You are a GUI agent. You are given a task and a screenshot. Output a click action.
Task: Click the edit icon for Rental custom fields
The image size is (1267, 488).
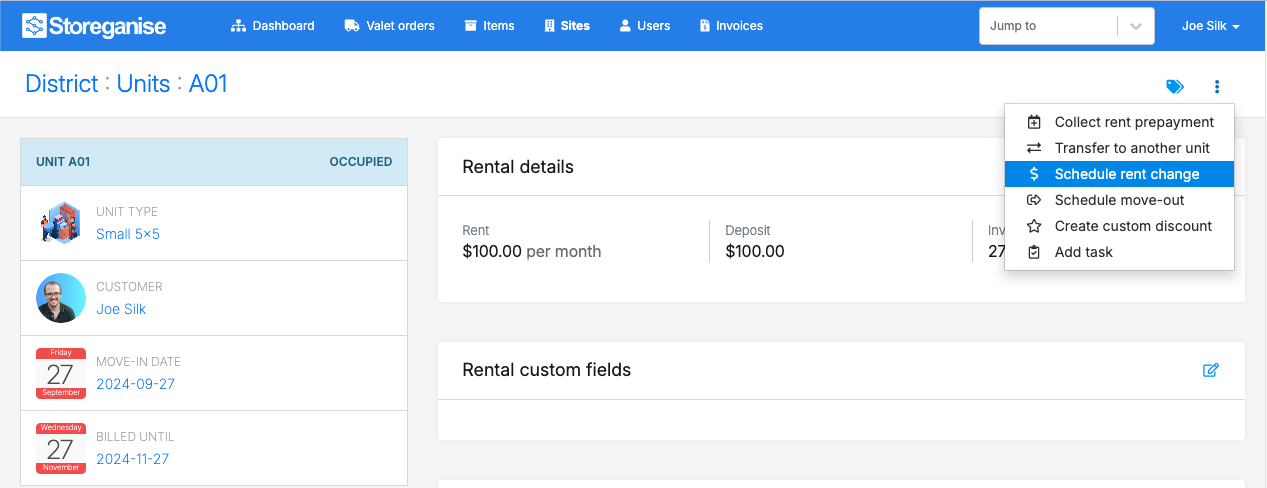[1210, 370]
